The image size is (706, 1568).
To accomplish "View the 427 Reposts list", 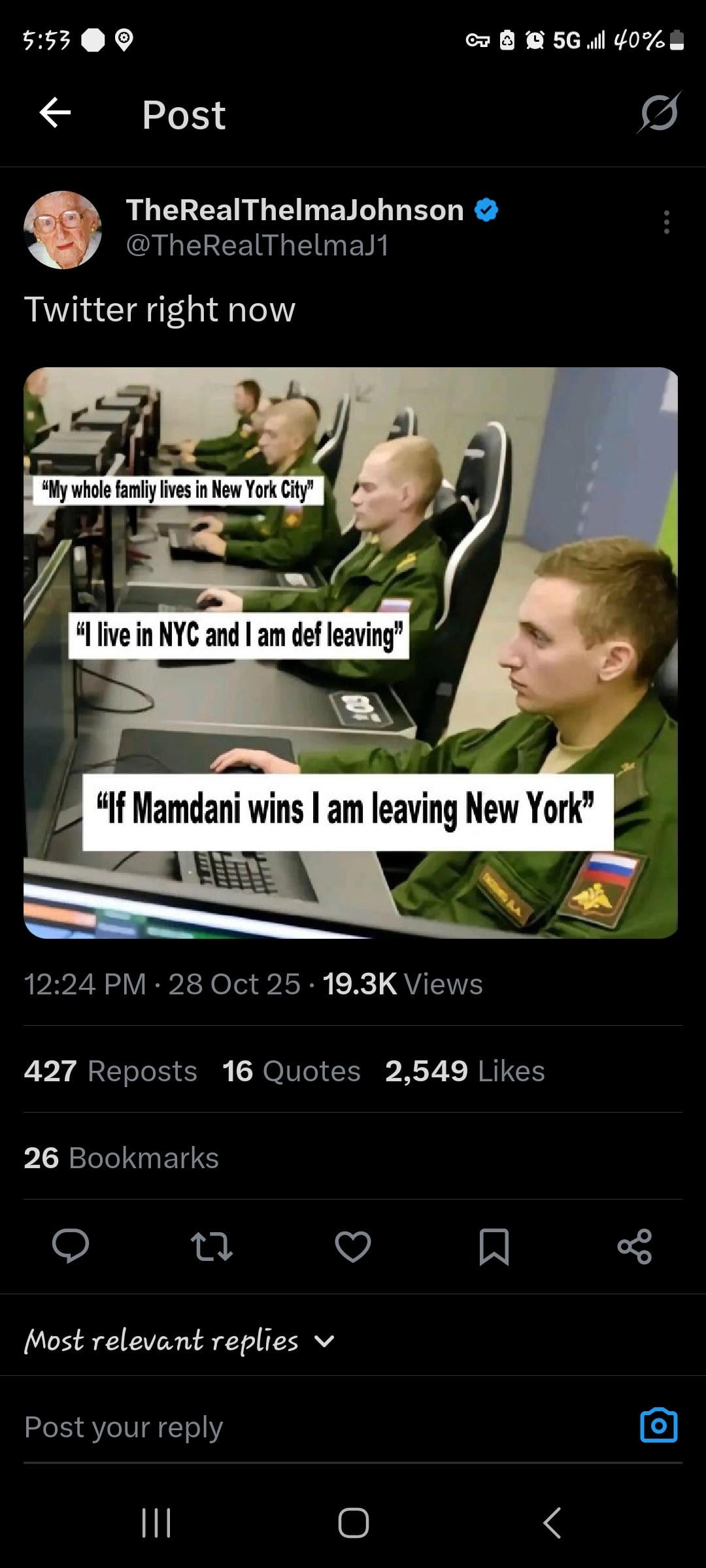I will pyautogui.click(x=110, y=1071).
